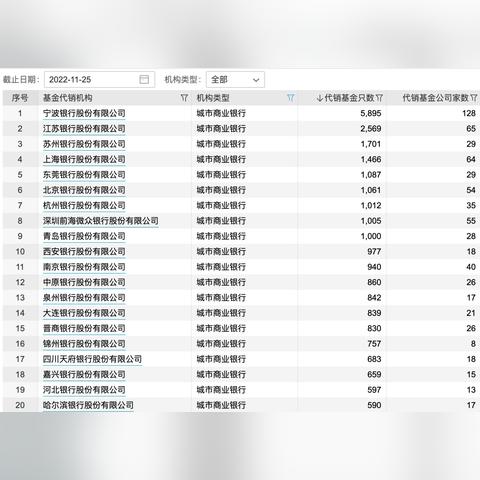The image size is (480, 480).
Task: Select 城市商业银行 in 宁波银行 row
Action: (x=221, y=113)
